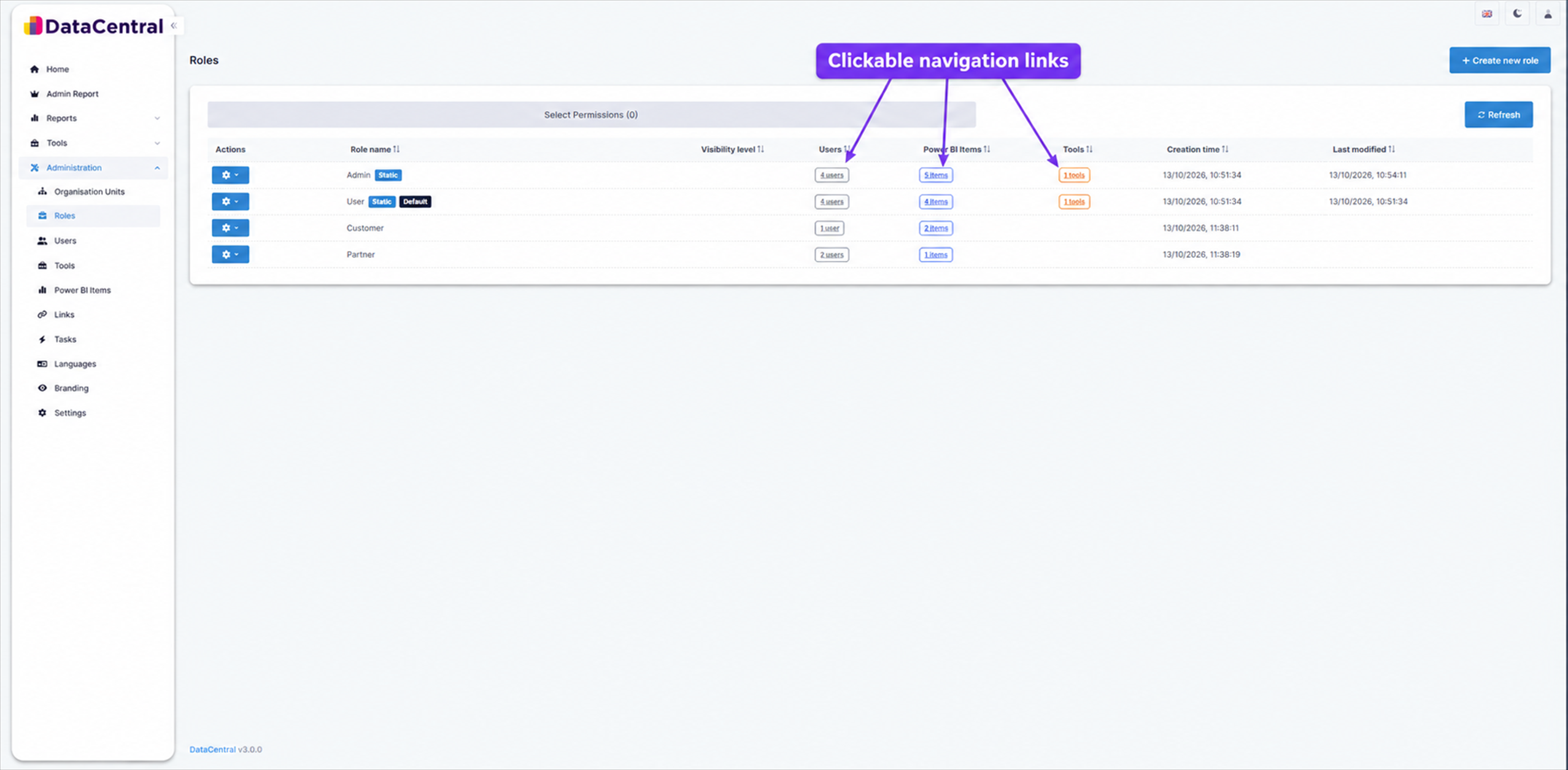Sort by Power BI Items column
This screenshot has height=770, width=1568.
point(956,149)
